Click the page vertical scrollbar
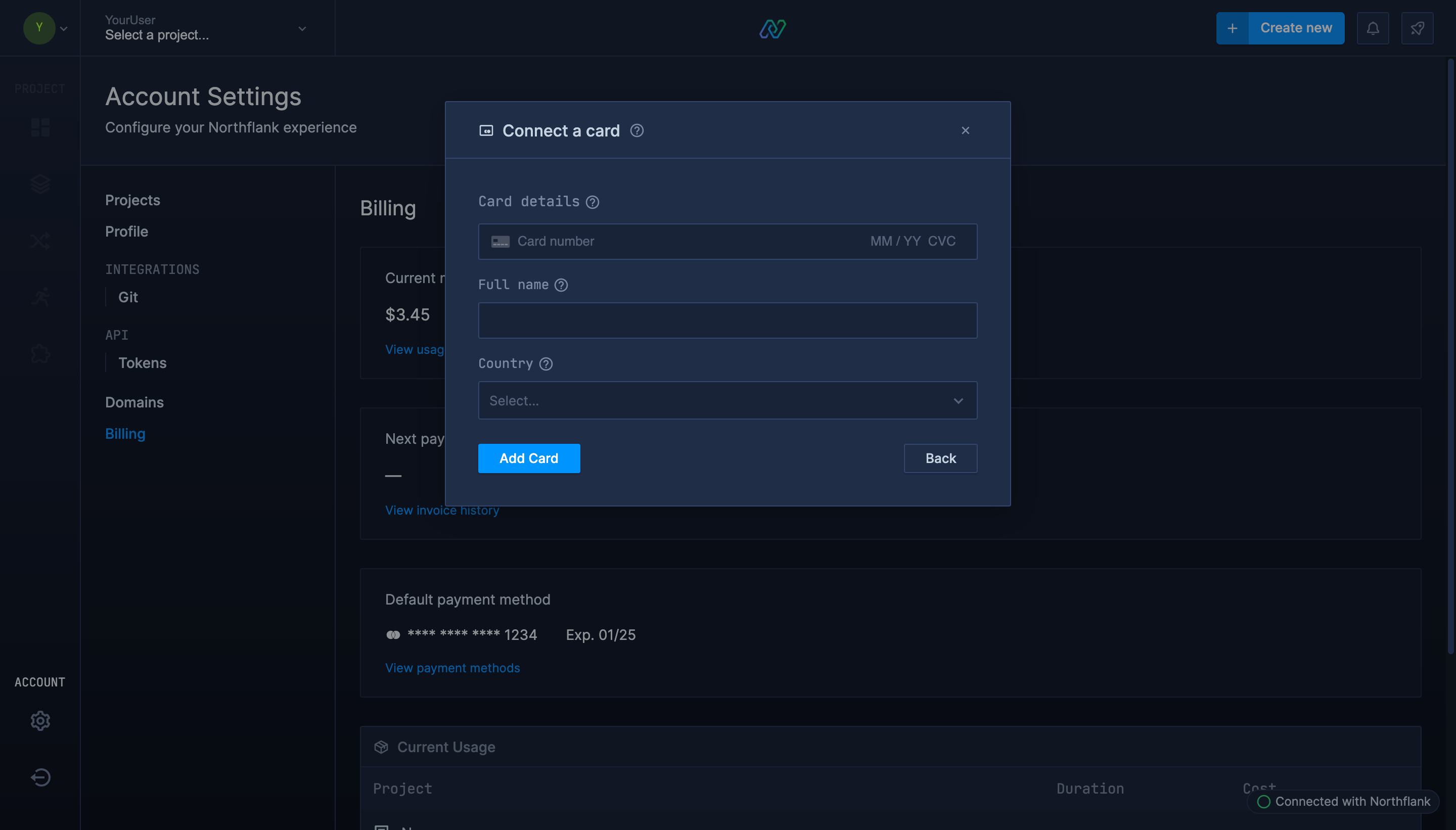 tap(1450, 356)
